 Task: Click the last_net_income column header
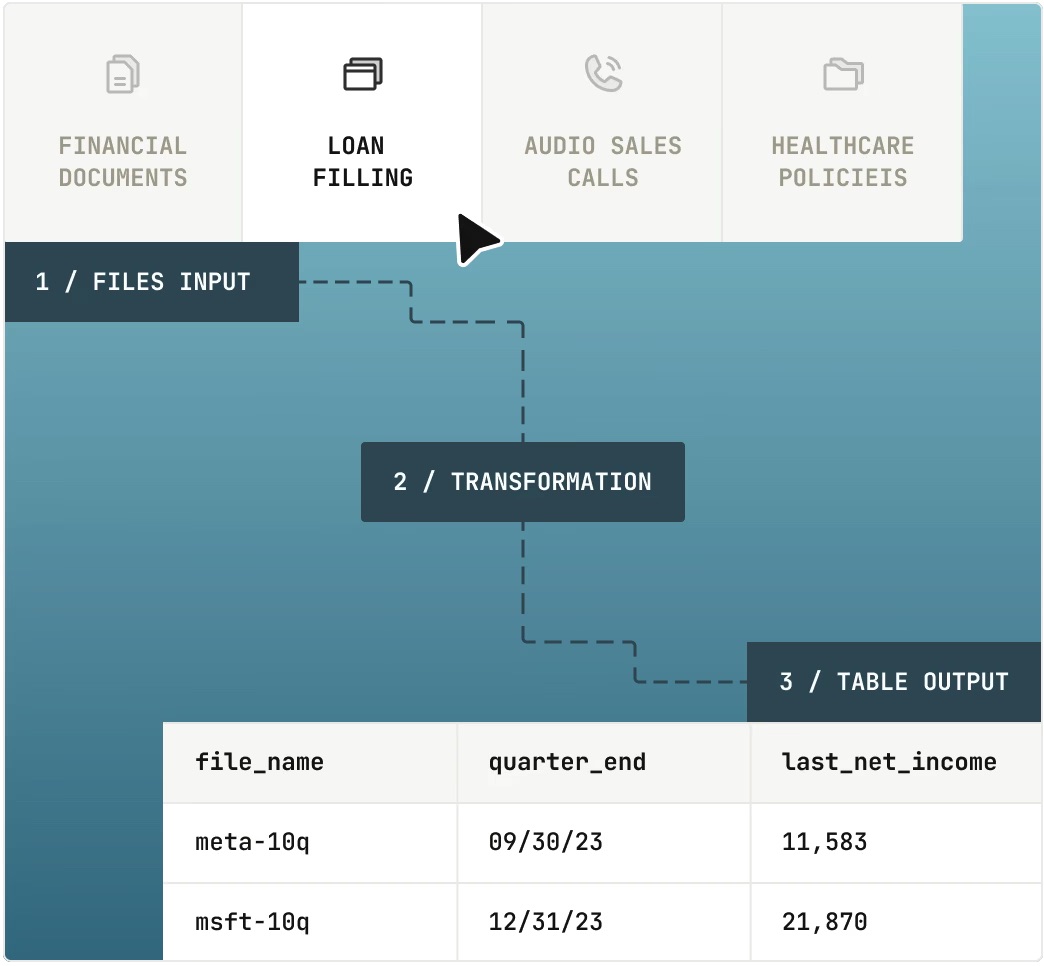coord(889,762)
